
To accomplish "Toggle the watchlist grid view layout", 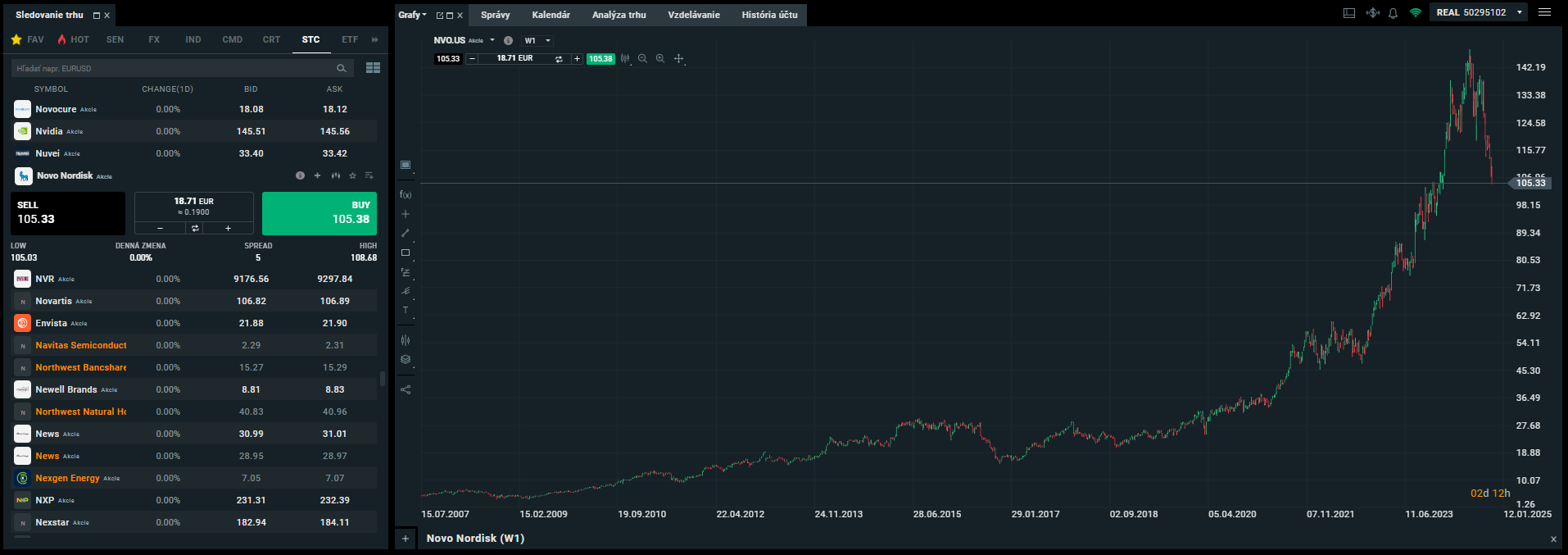I will point(373,68).
